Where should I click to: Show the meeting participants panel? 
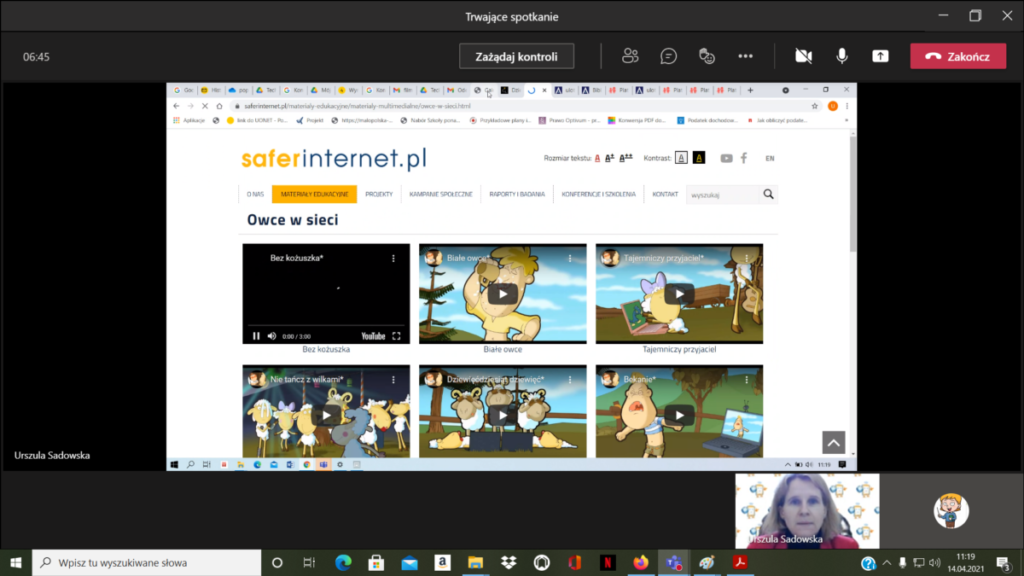630,56
